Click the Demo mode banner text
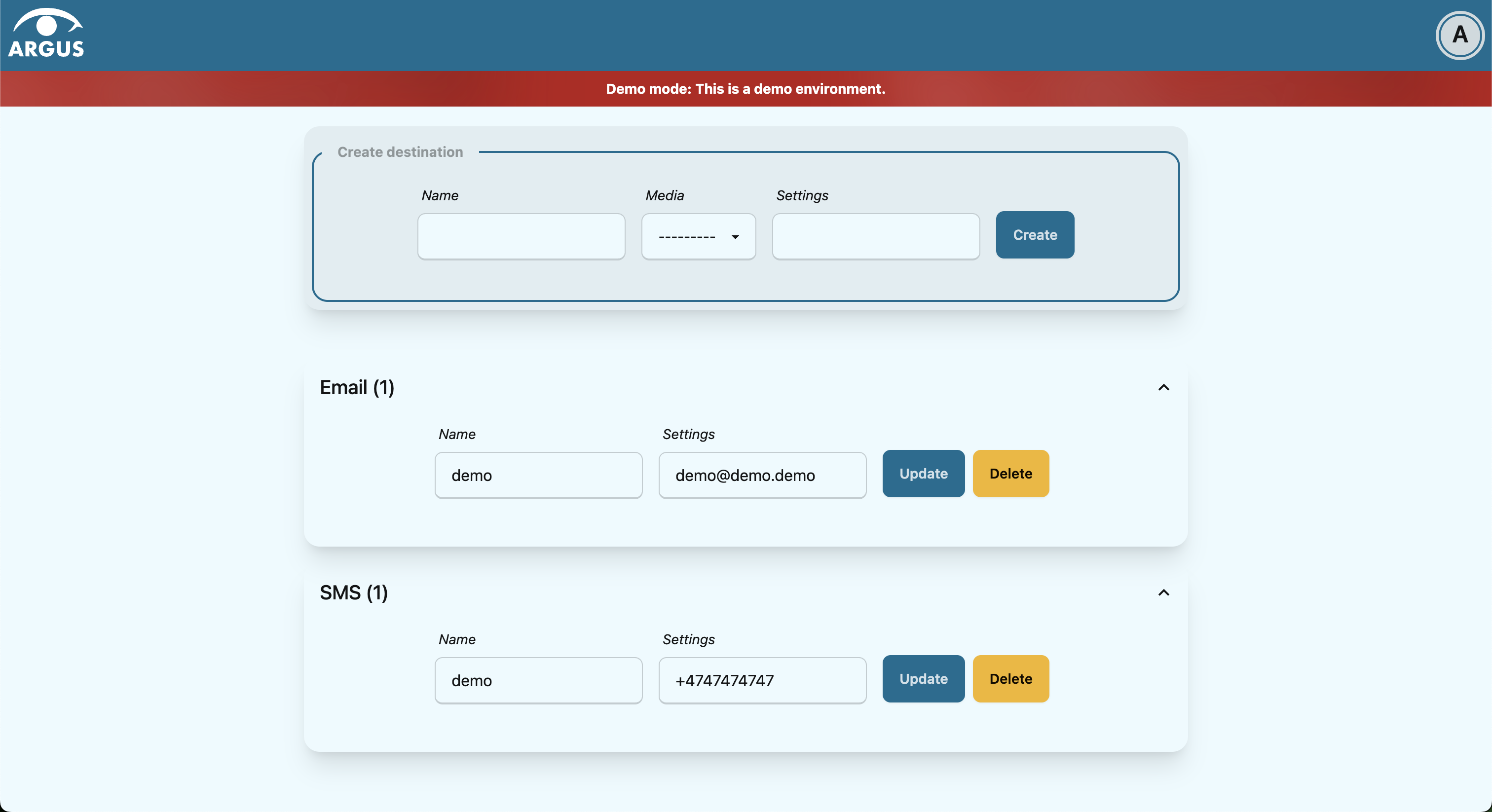The image size is (1492, 812). coord(746,89)
